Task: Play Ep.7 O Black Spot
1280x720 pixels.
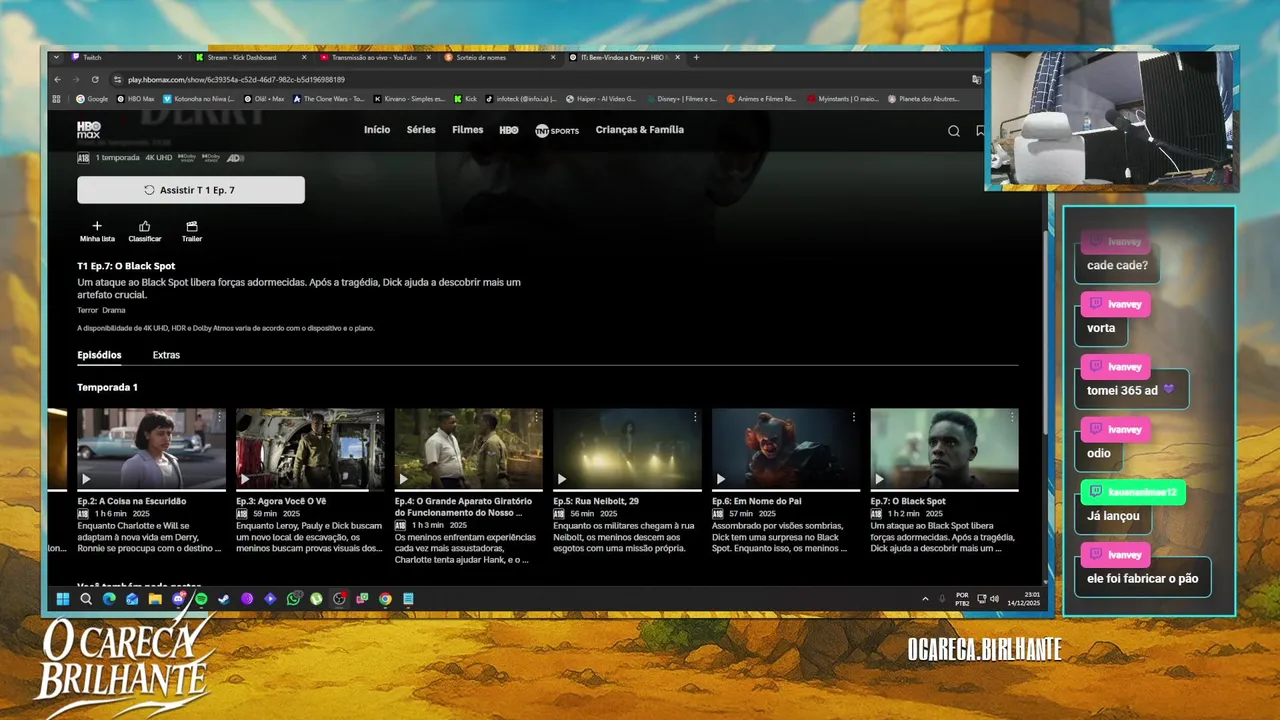Action: [x=879, y=479]
